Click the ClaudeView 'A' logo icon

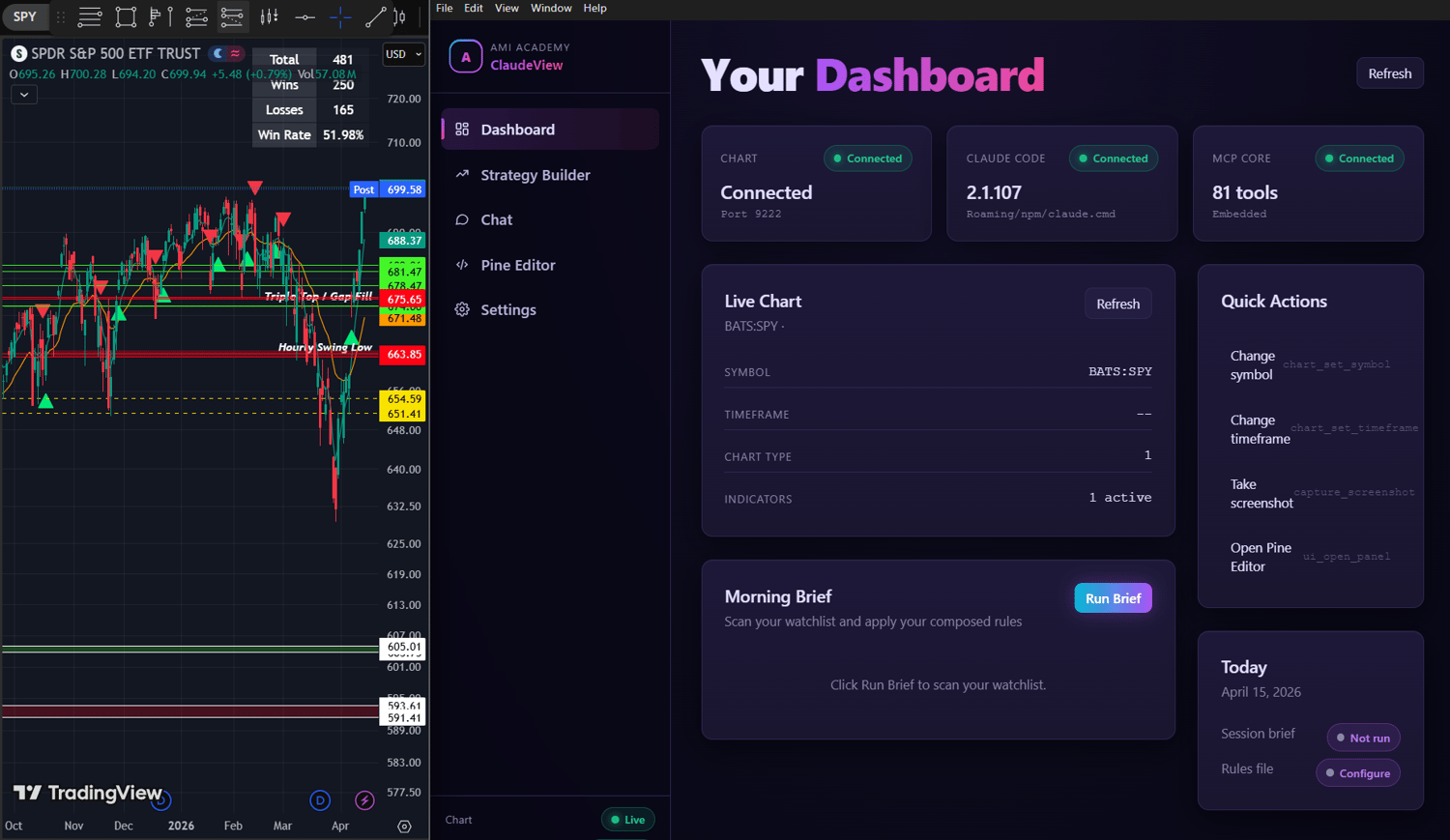point(466,57)
